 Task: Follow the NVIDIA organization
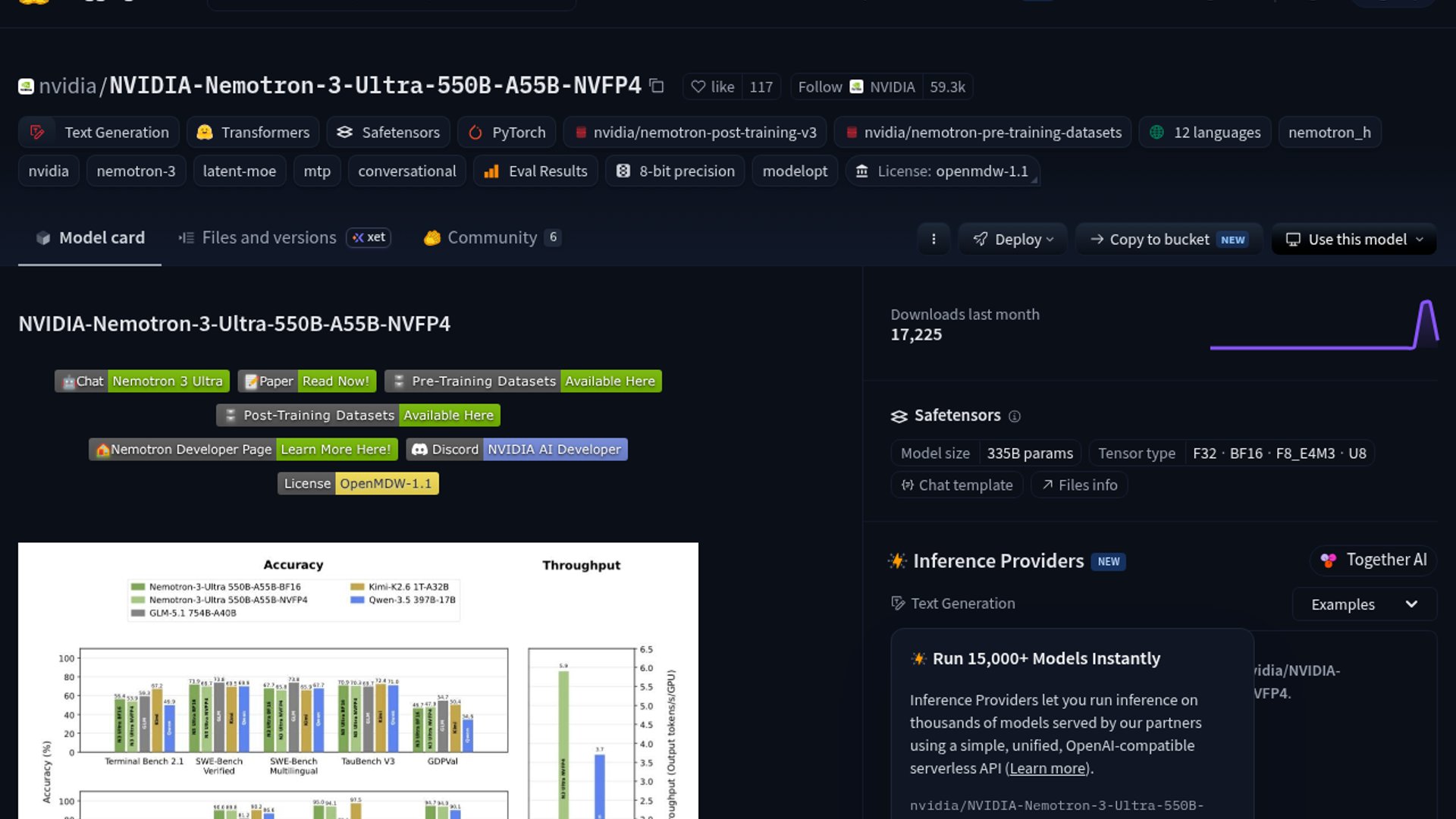tap(856, 87)
